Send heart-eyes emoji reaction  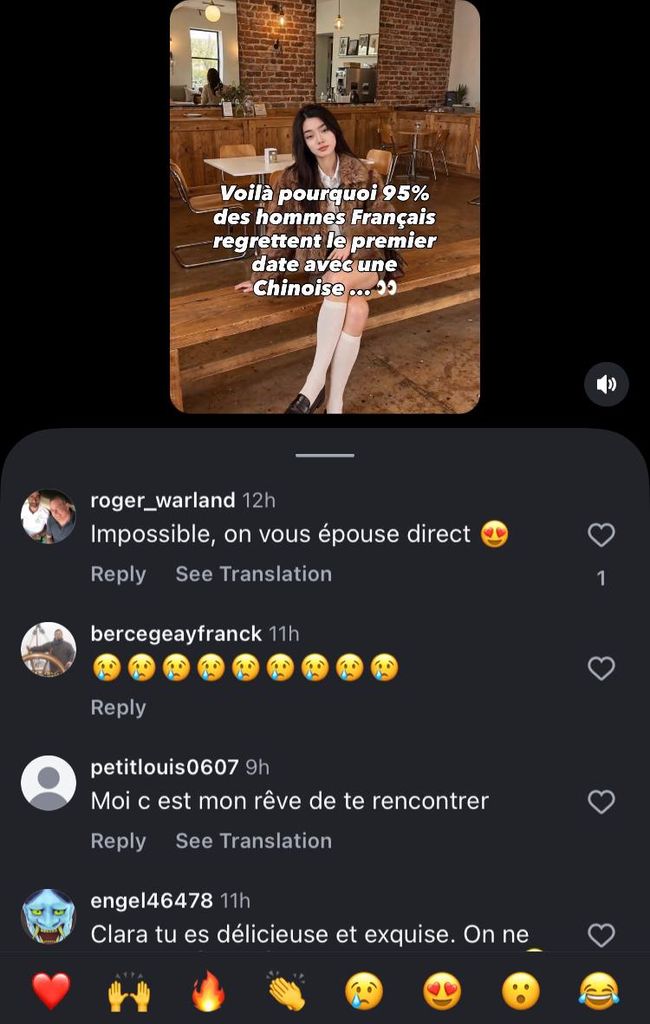pyautogui.click(x=442, y=991)
